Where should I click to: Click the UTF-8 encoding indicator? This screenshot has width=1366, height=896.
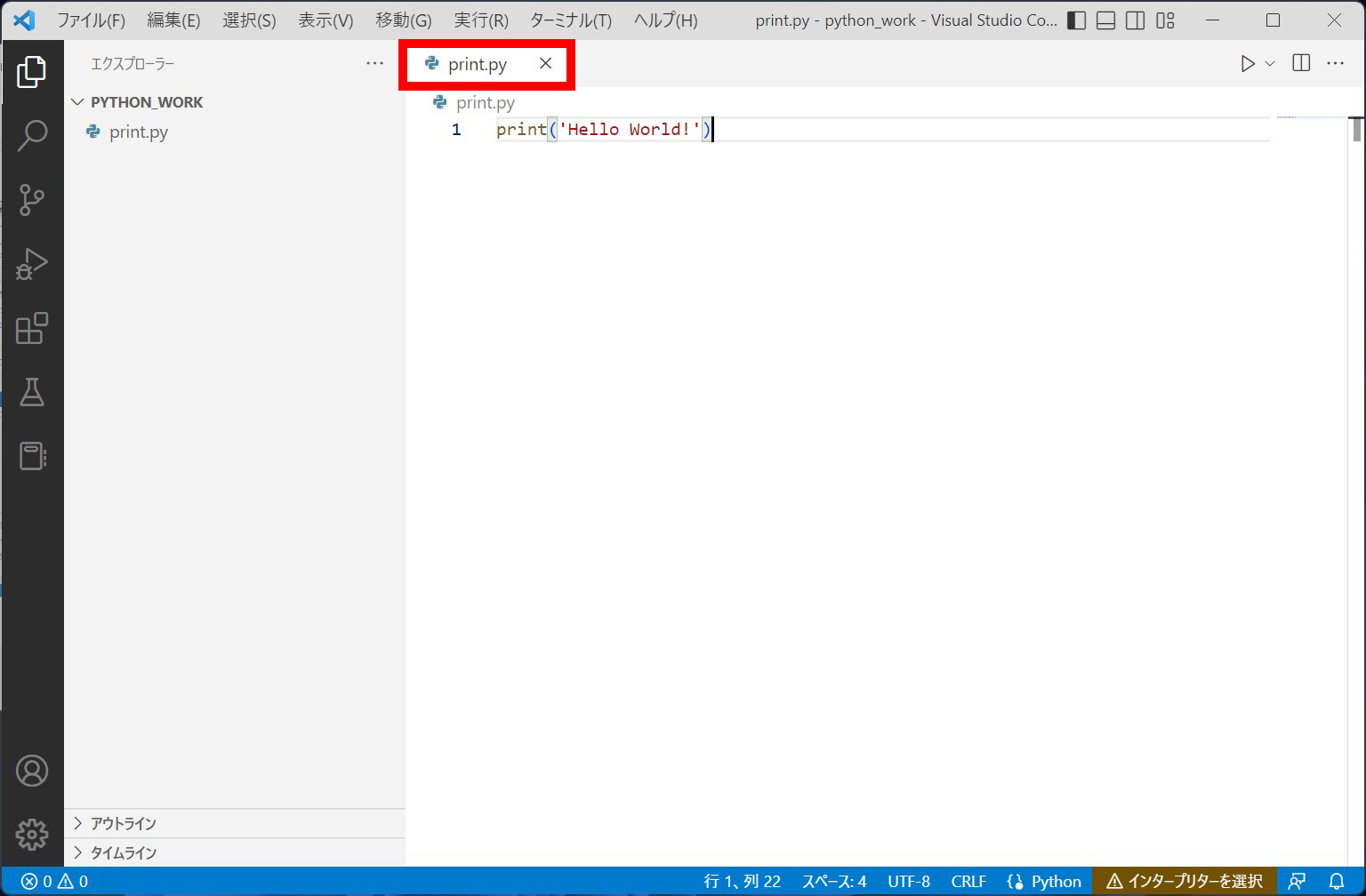pos(908,881)
